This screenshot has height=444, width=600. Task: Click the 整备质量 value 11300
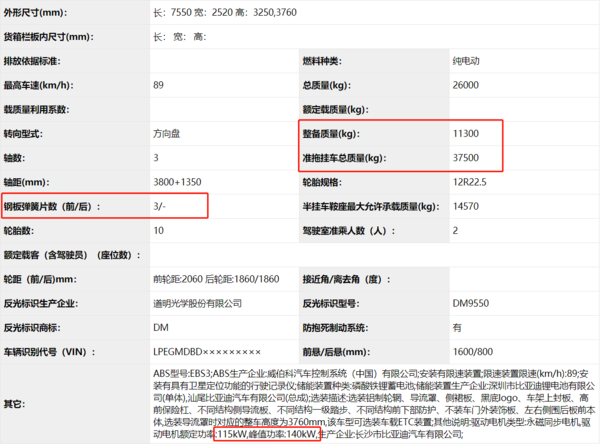(467, 134)
